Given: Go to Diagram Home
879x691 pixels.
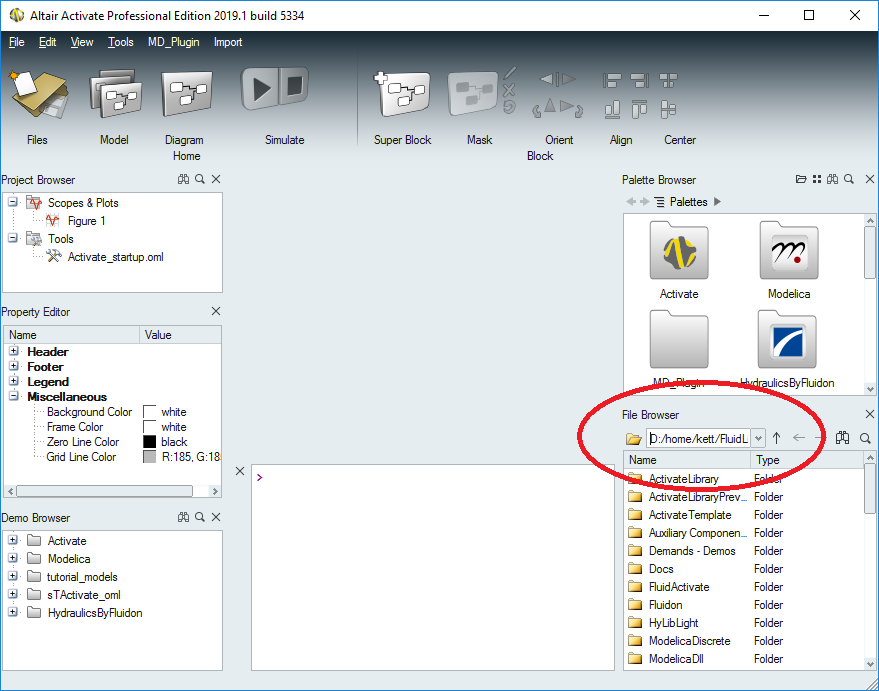Looking at the screenshot, I should 187,94.
